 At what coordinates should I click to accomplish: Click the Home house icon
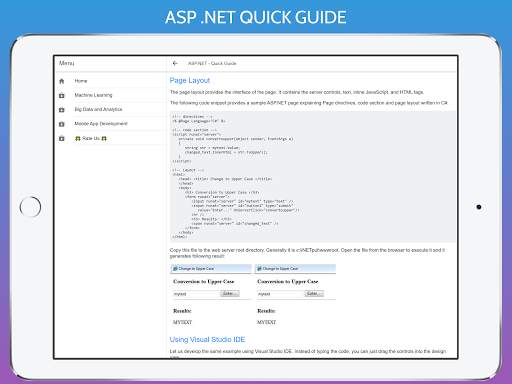62,81
